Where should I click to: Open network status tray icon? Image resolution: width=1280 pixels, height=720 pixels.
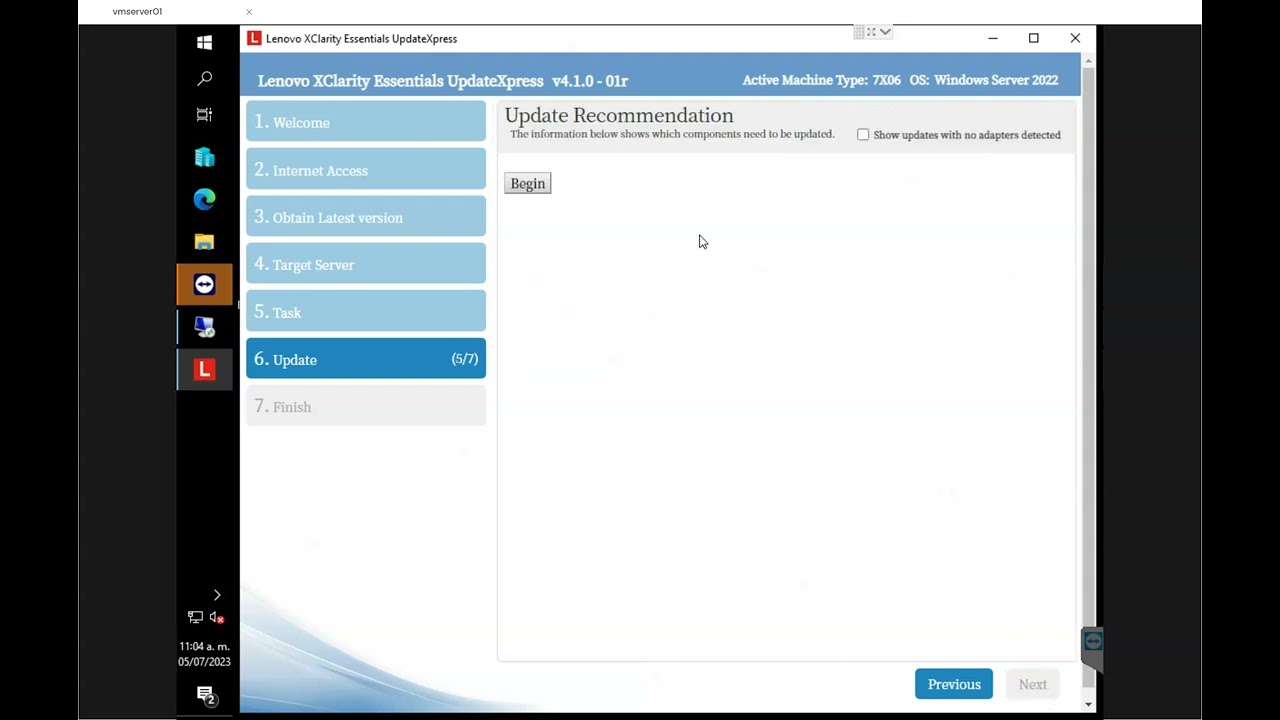click(195, 618)
